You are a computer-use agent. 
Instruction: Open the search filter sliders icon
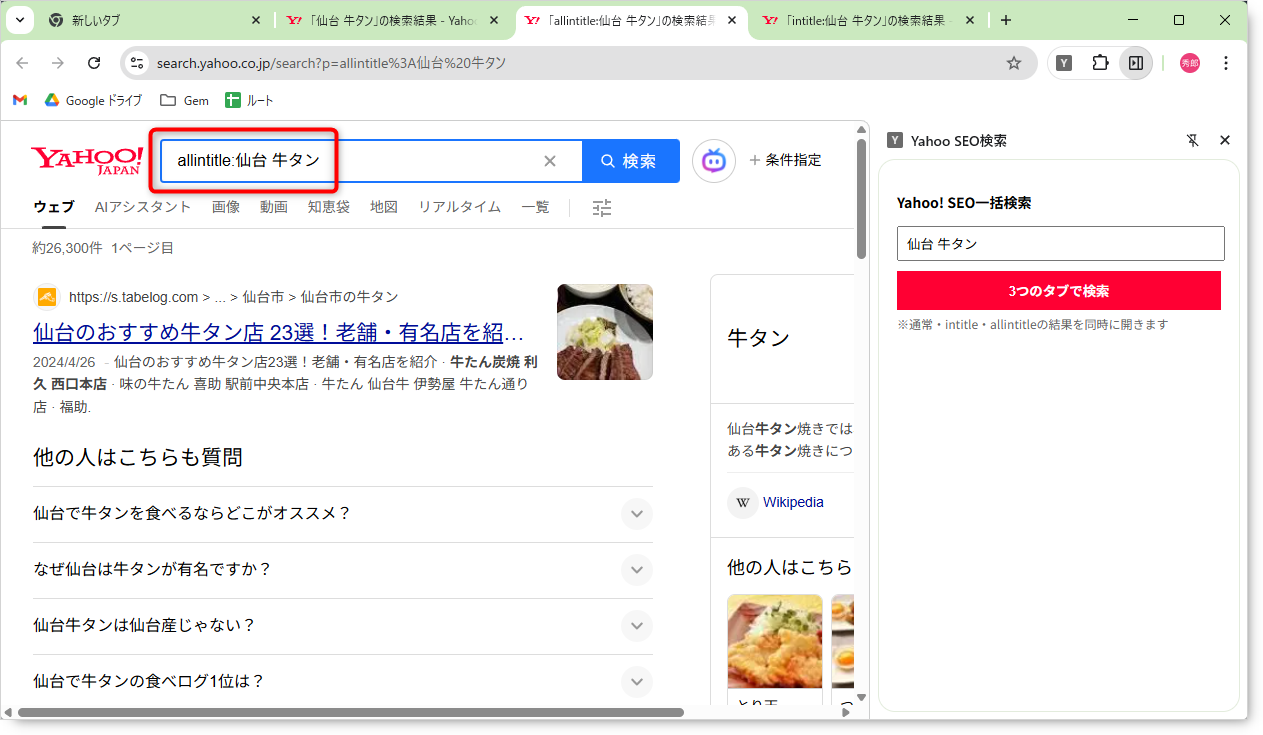click(x=601, y=208)
